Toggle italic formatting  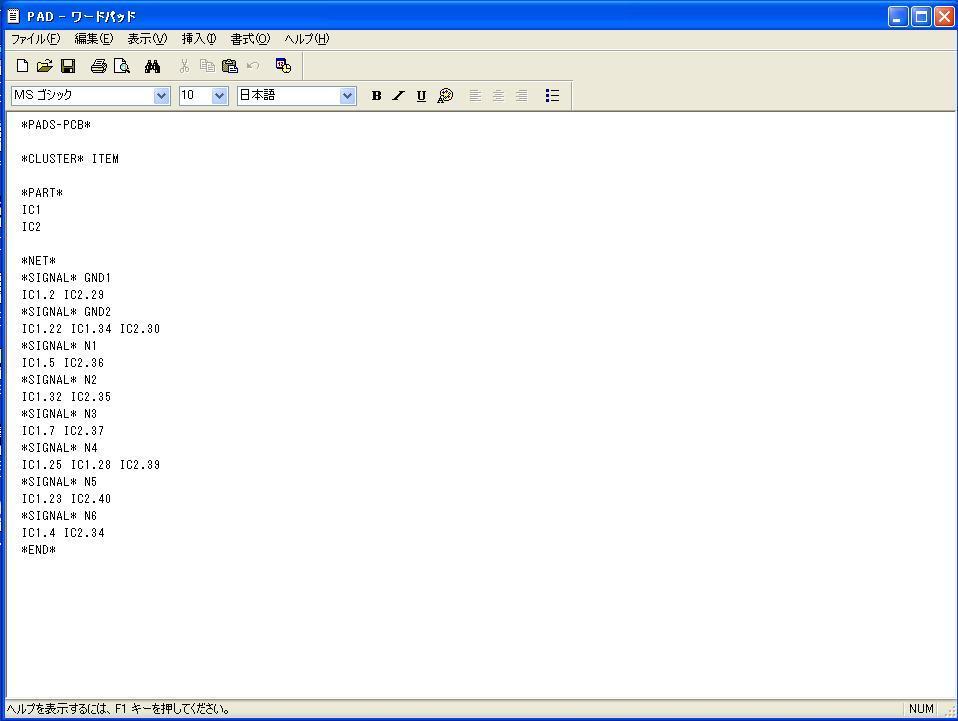pos(398,96)
